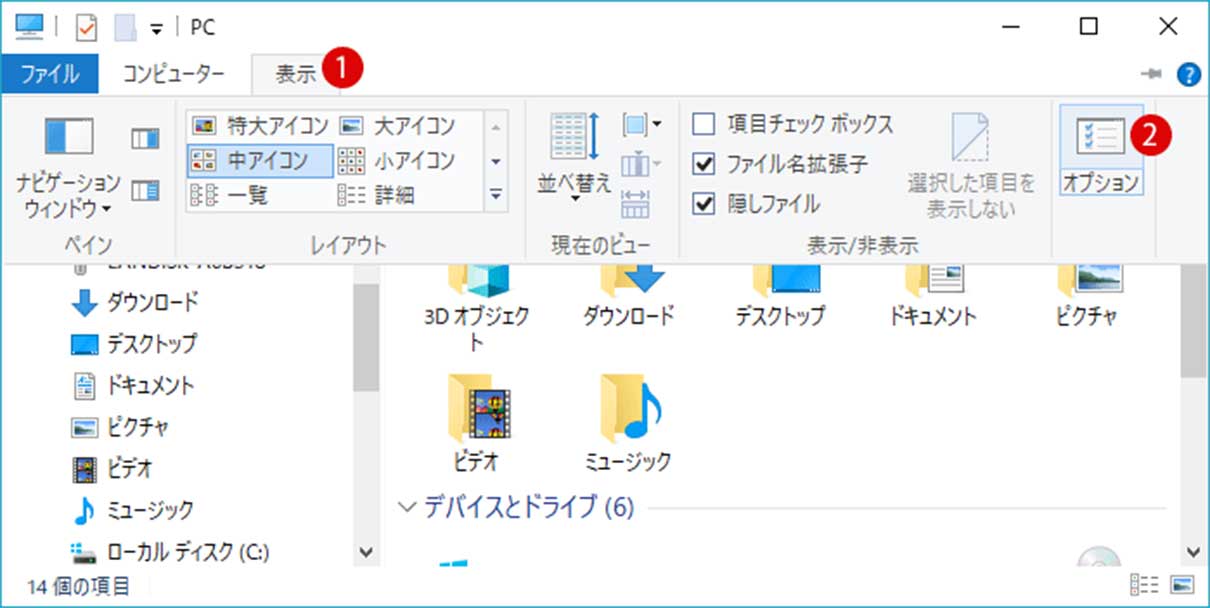Open the ミュージック folder in main pane

(x=629, y=422)
